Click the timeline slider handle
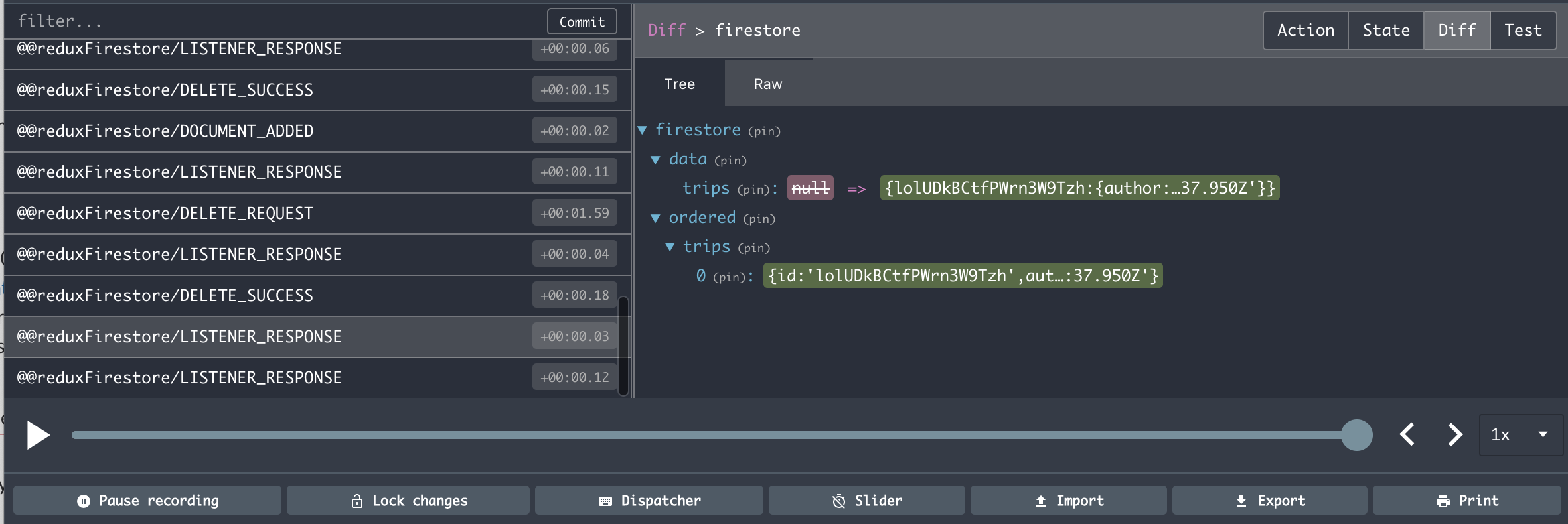 (x=1356, y=435)
